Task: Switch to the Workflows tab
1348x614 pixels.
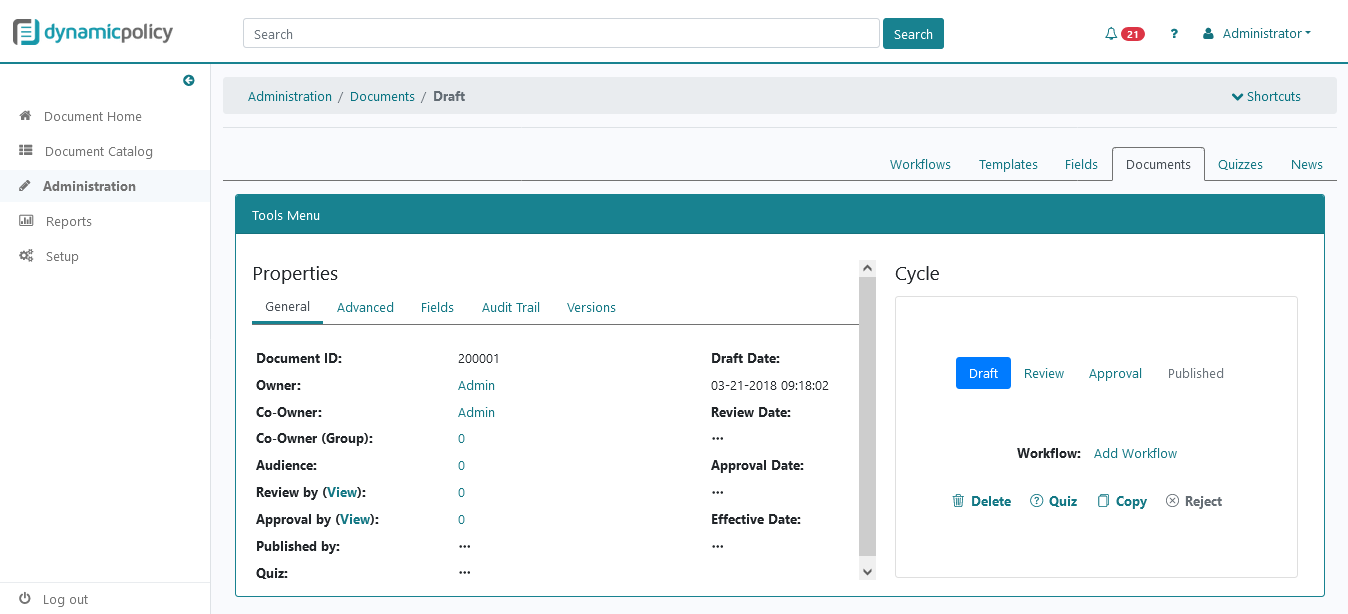Action: coord(920,165)
